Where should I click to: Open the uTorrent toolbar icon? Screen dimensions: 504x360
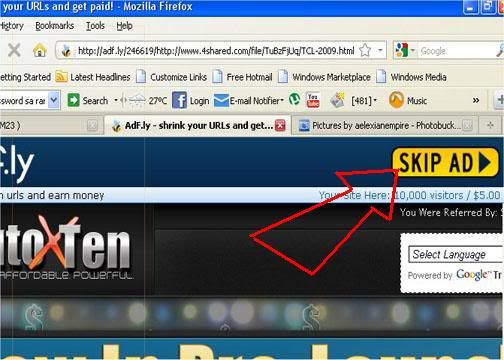click(x=294, y=100)
